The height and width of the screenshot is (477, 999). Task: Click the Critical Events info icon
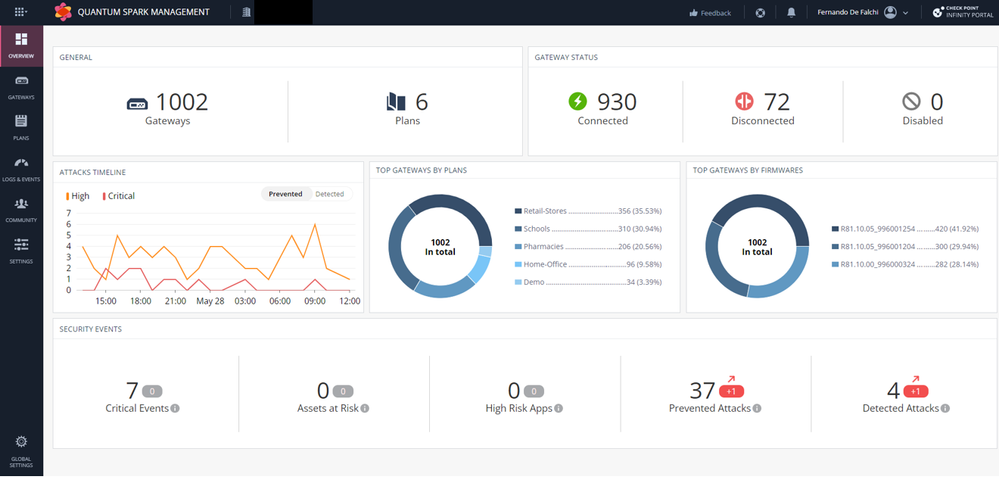coord(175,408)
